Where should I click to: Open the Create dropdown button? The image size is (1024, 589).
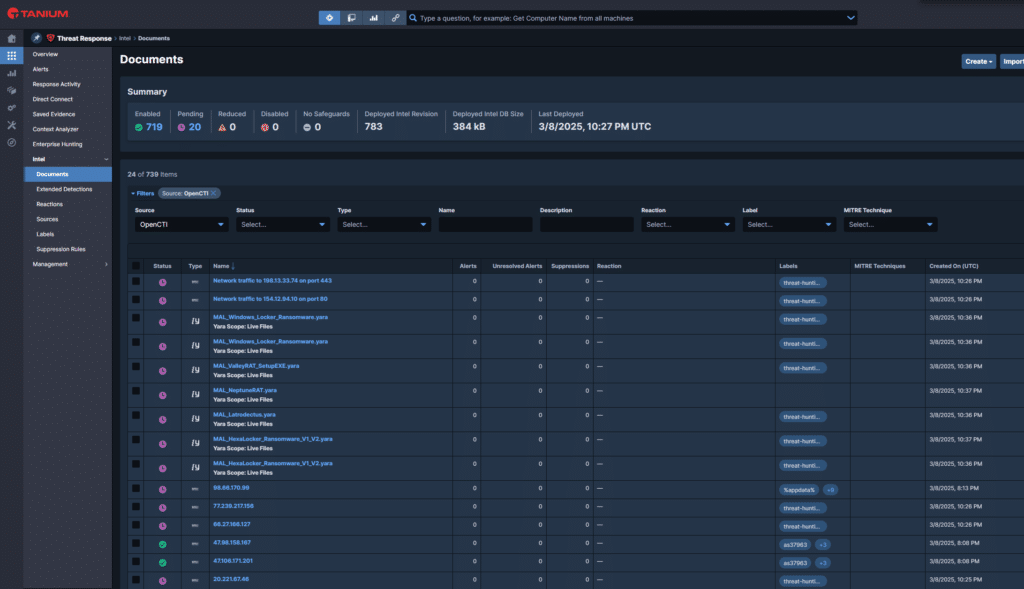coord(978,61)
